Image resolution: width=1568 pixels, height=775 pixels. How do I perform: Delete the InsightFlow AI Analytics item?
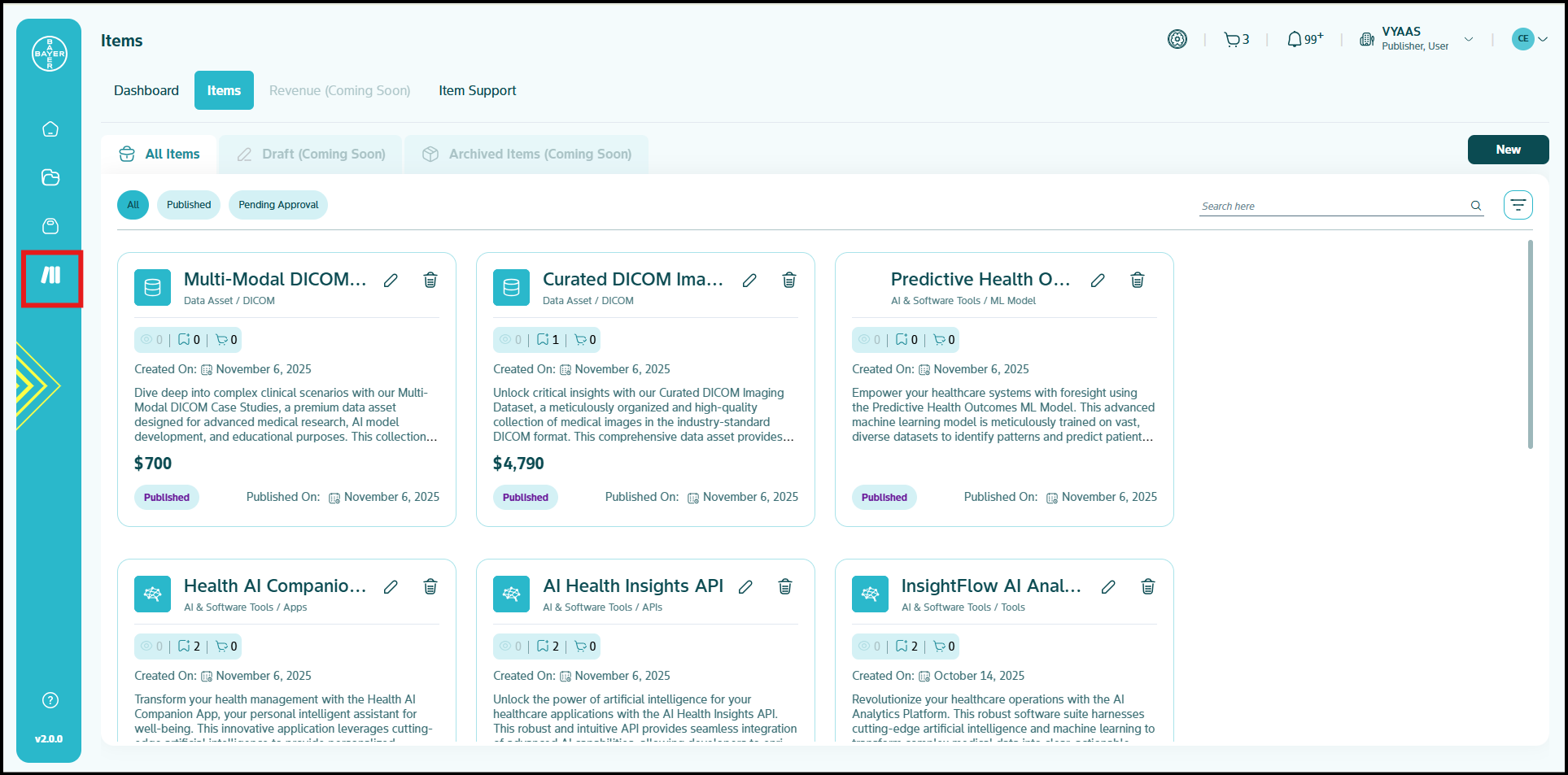coord(1147,587)
